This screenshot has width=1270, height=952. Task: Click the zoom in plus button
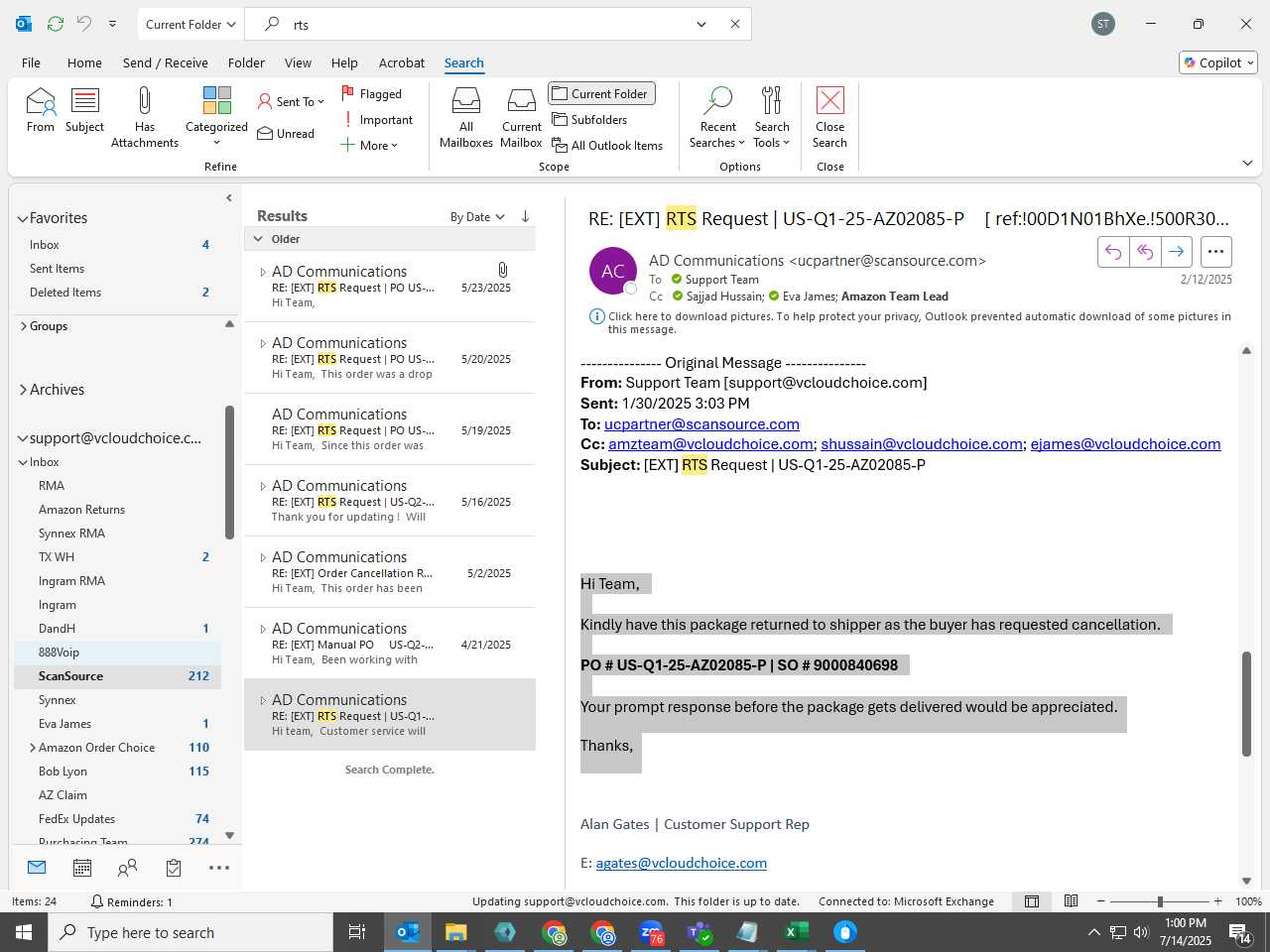pyautogui.click(x=1217, y=901)
